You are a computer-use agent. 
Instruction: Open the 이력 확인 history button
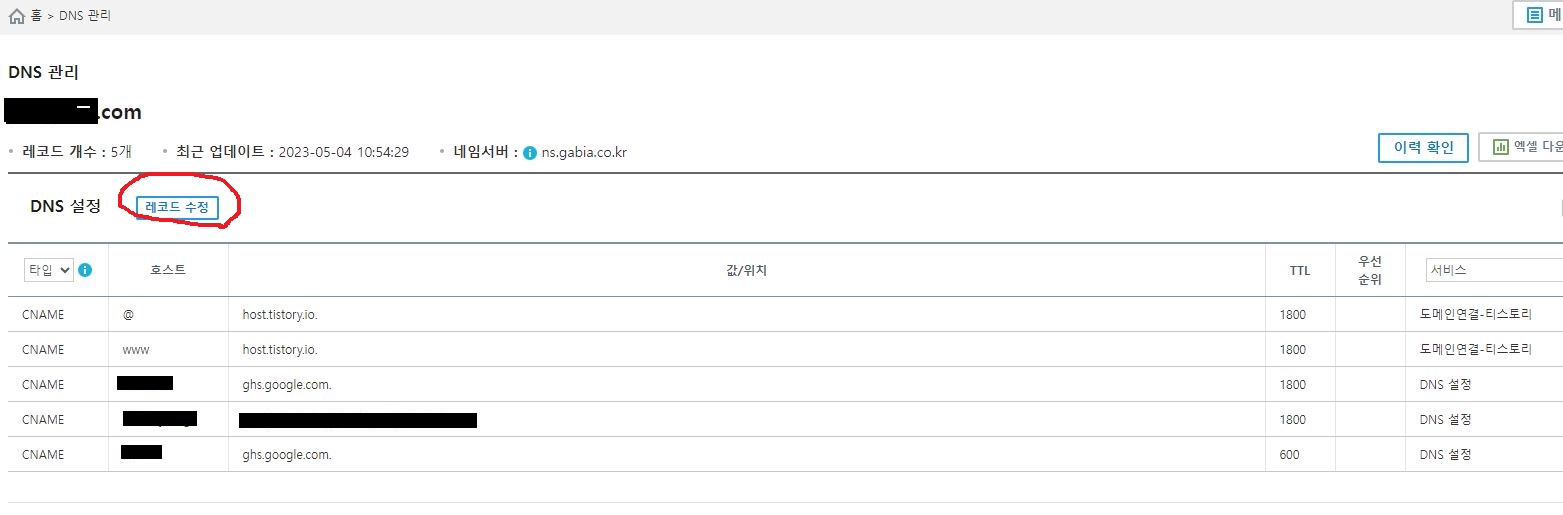coord(1423,147)
